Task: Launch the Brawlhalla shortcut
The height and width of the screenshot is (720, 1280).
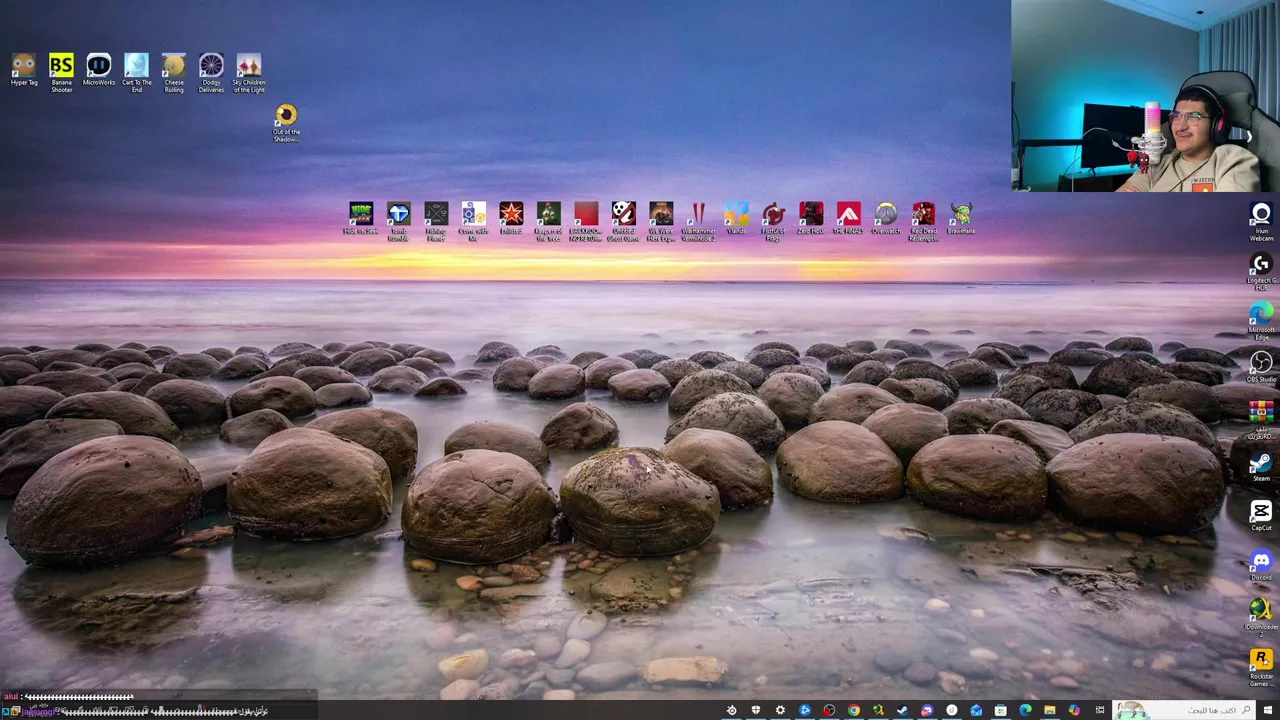Action: click(961, 219)
